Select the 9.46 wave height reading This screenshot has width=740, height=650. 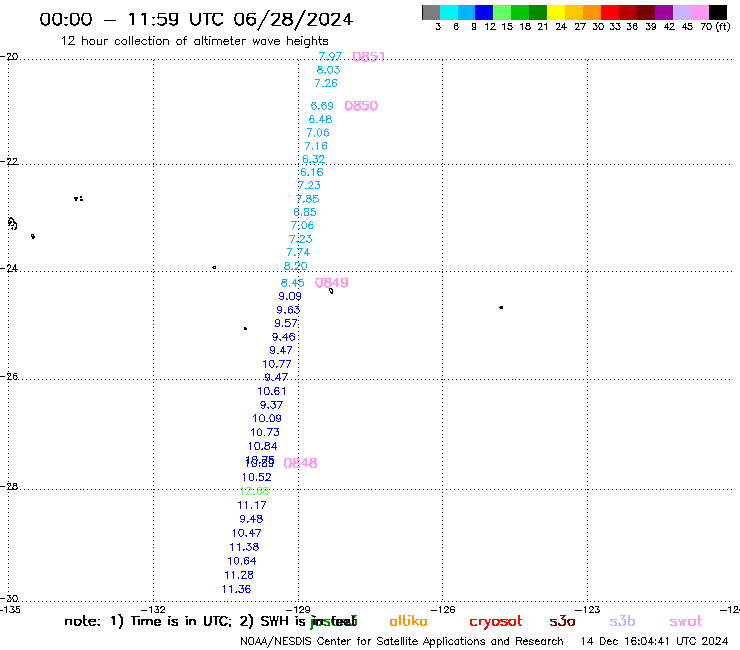284,337
